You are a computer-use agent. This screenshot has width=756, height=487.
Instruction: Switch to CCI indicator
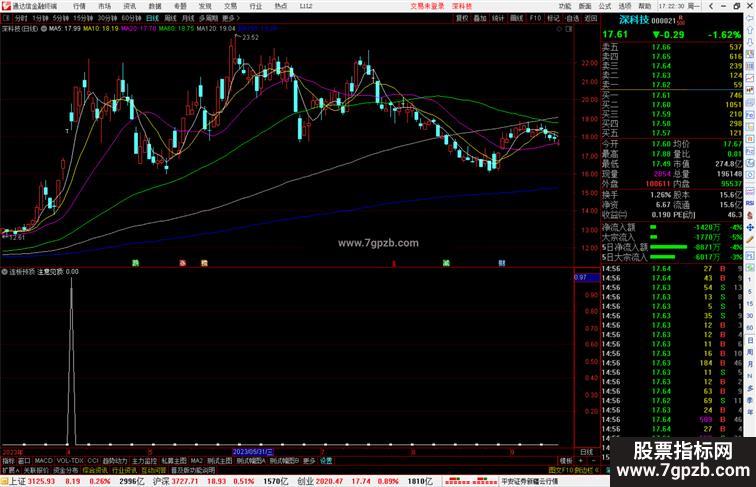pyautogui.click(x=93, y=461)
